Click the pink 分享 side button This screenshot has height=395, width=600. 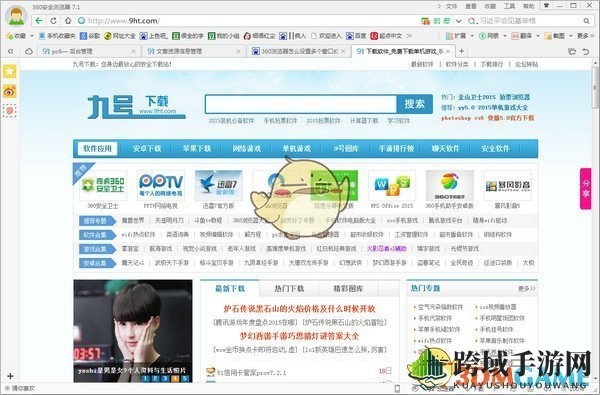(585, 189)
